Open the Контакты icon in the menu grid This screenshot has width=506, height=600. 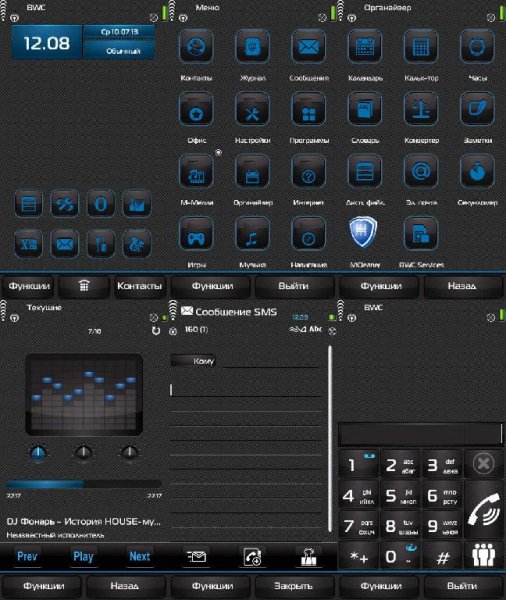click(196, 47)
